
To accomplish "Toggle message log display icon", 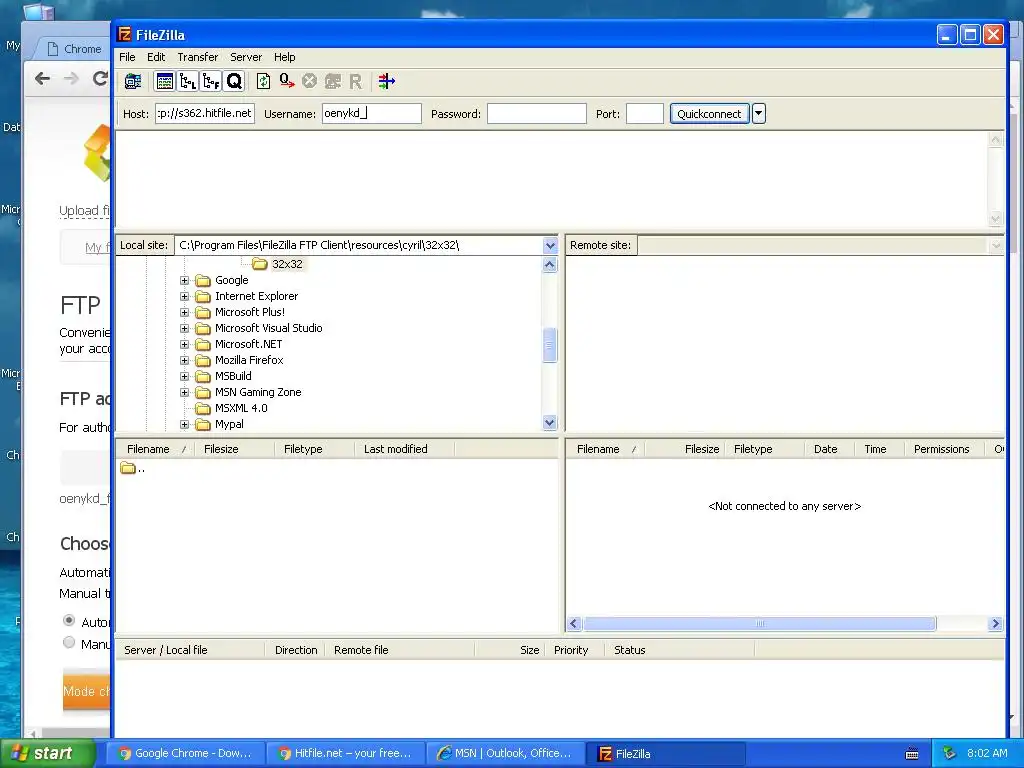I will (165, 82).
